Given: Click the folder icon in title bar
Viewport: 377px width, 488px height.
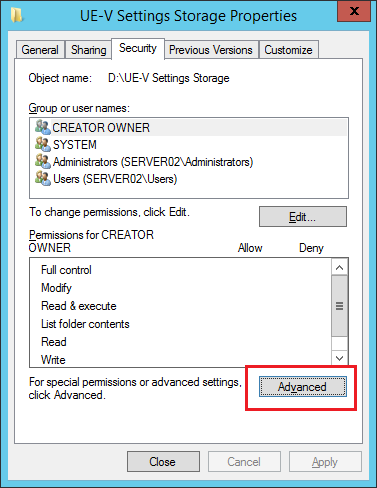Looking at the screenshot, I should [x=17, y=15].
